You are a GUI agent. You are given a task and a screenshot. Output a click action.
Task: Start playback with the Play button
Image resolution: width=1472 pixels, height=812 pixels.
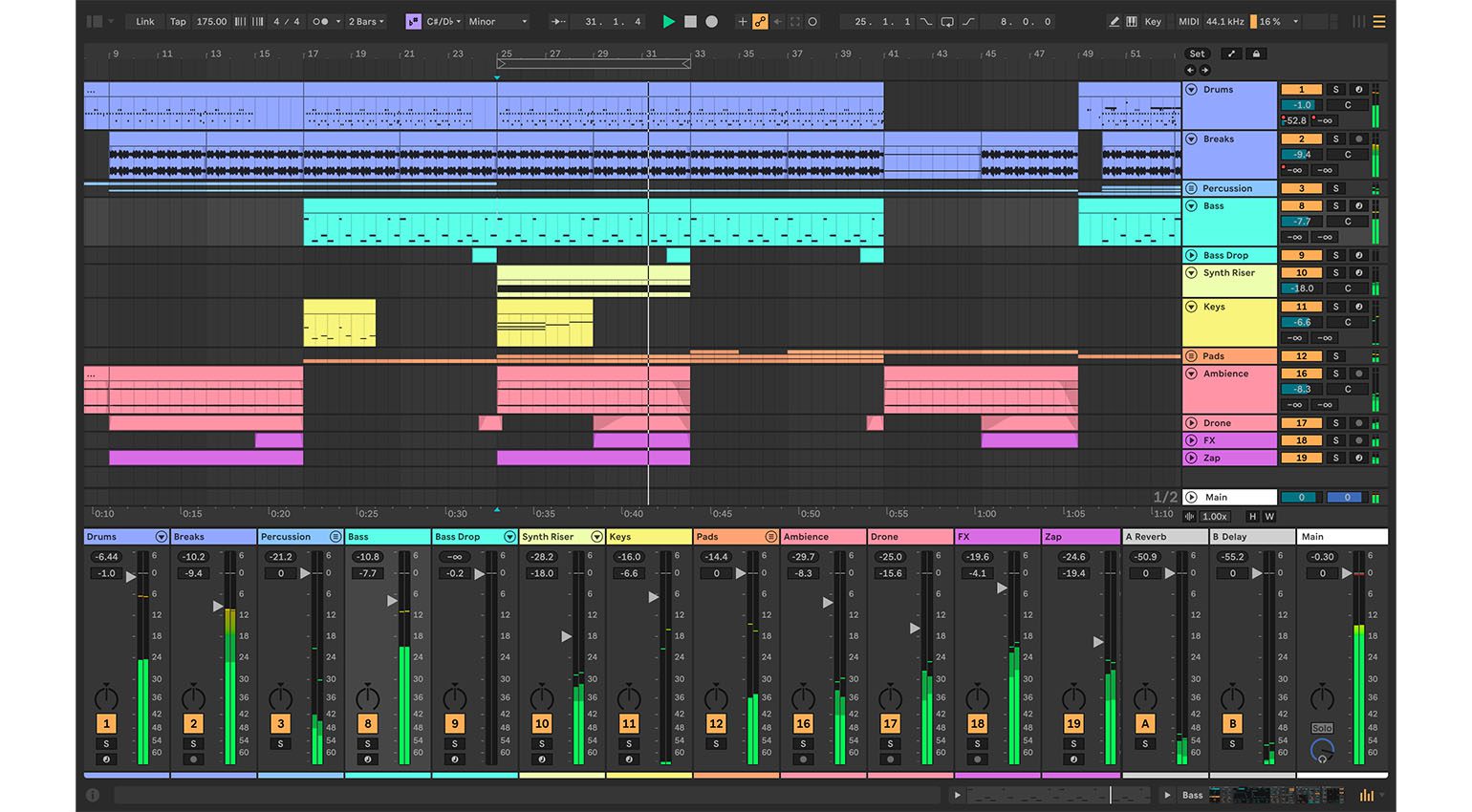pyautogui.click(x=668, y=21)
